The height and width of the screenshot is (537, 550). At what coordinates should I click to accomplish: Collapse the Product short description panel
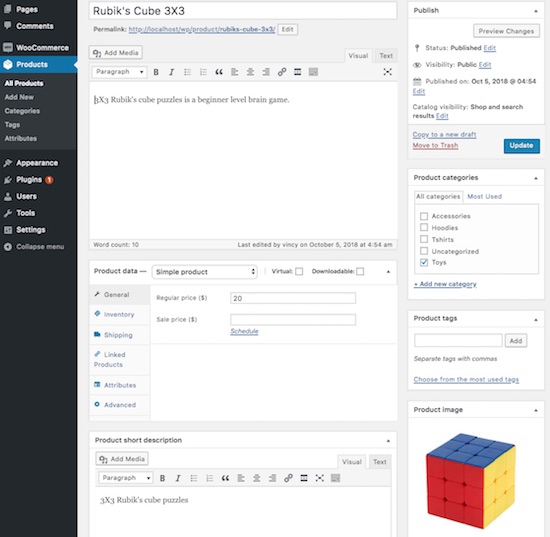tap(388, 441)
